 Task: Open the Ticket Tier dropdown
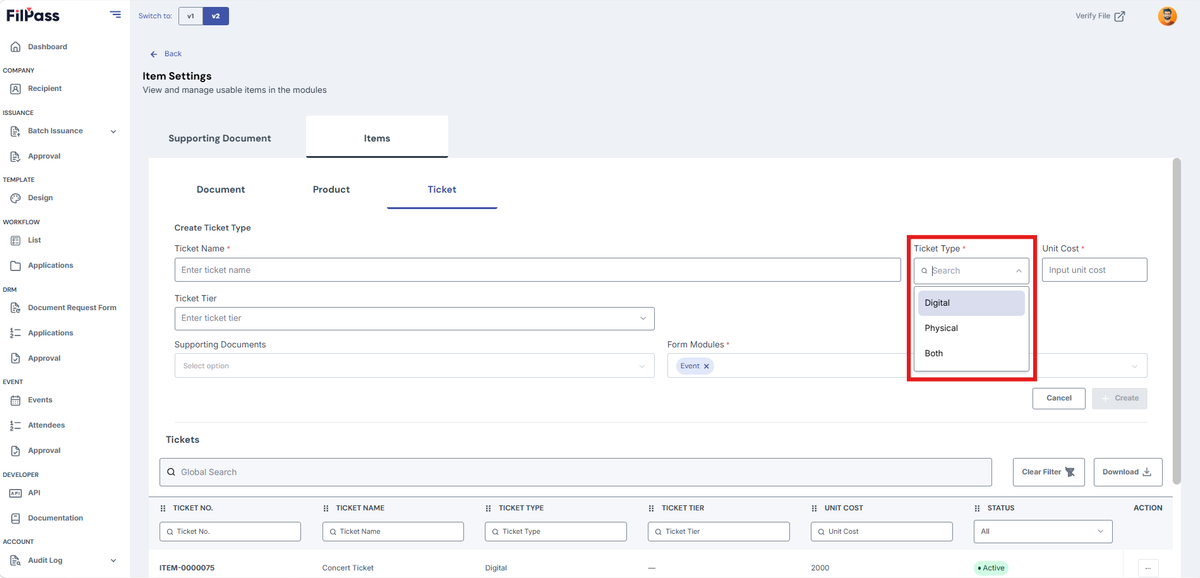coord(415,318)
